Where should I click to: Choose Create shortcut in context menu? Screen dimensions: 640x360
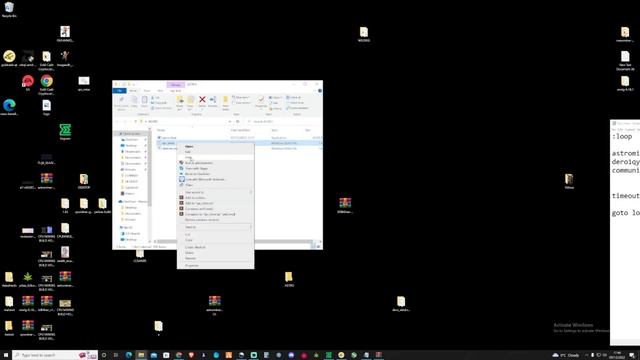click(215, 247)
